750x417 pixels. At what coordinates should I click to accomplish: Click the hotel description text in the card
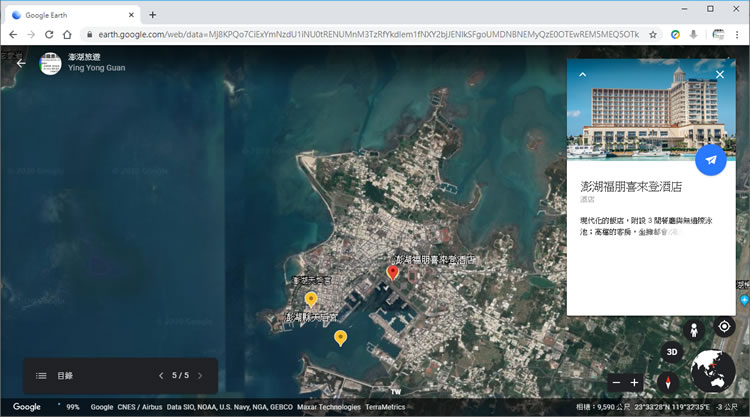(x=646, y=226)
